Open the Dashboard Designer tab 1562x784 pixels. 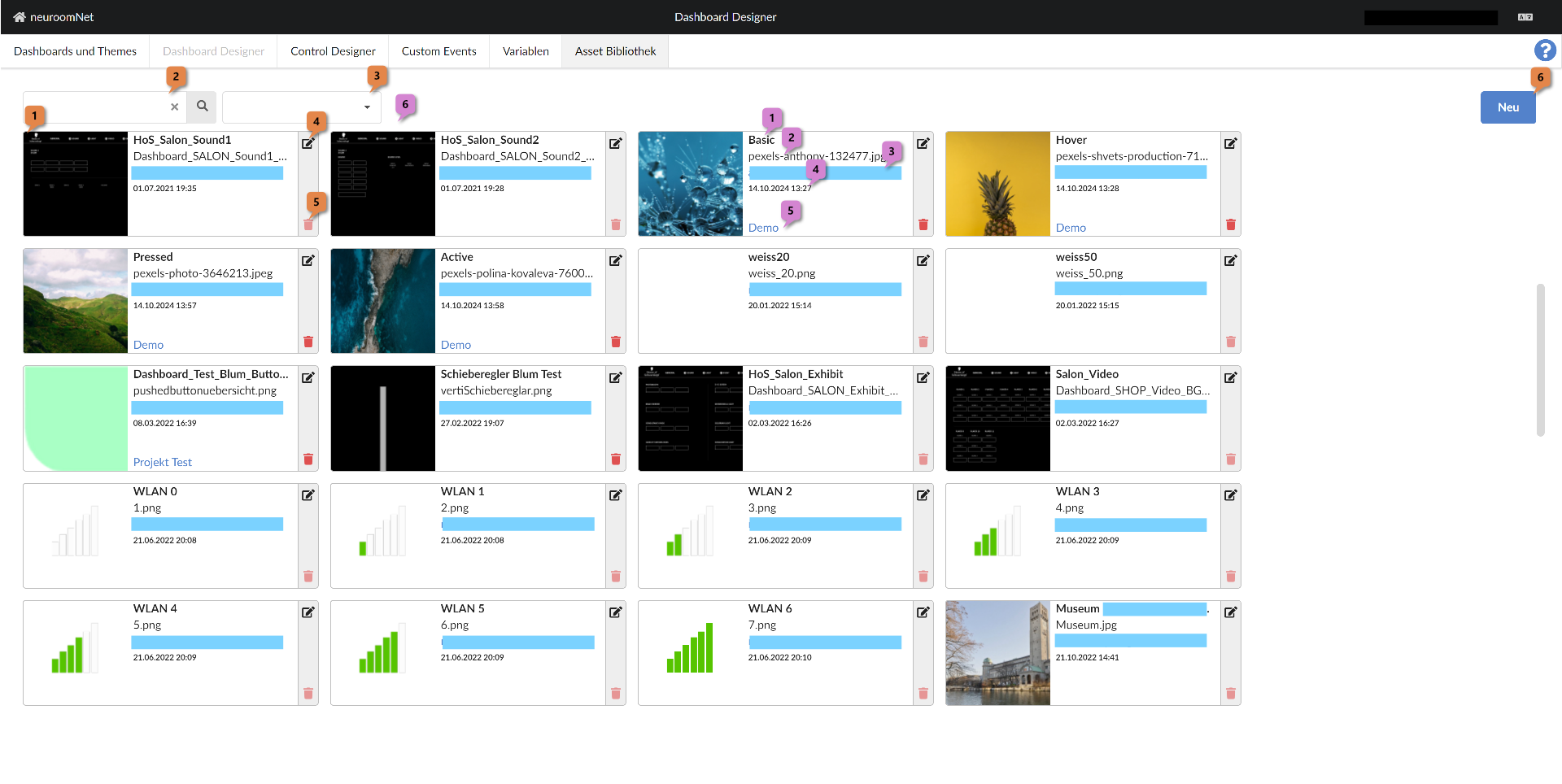coord(213,51)
